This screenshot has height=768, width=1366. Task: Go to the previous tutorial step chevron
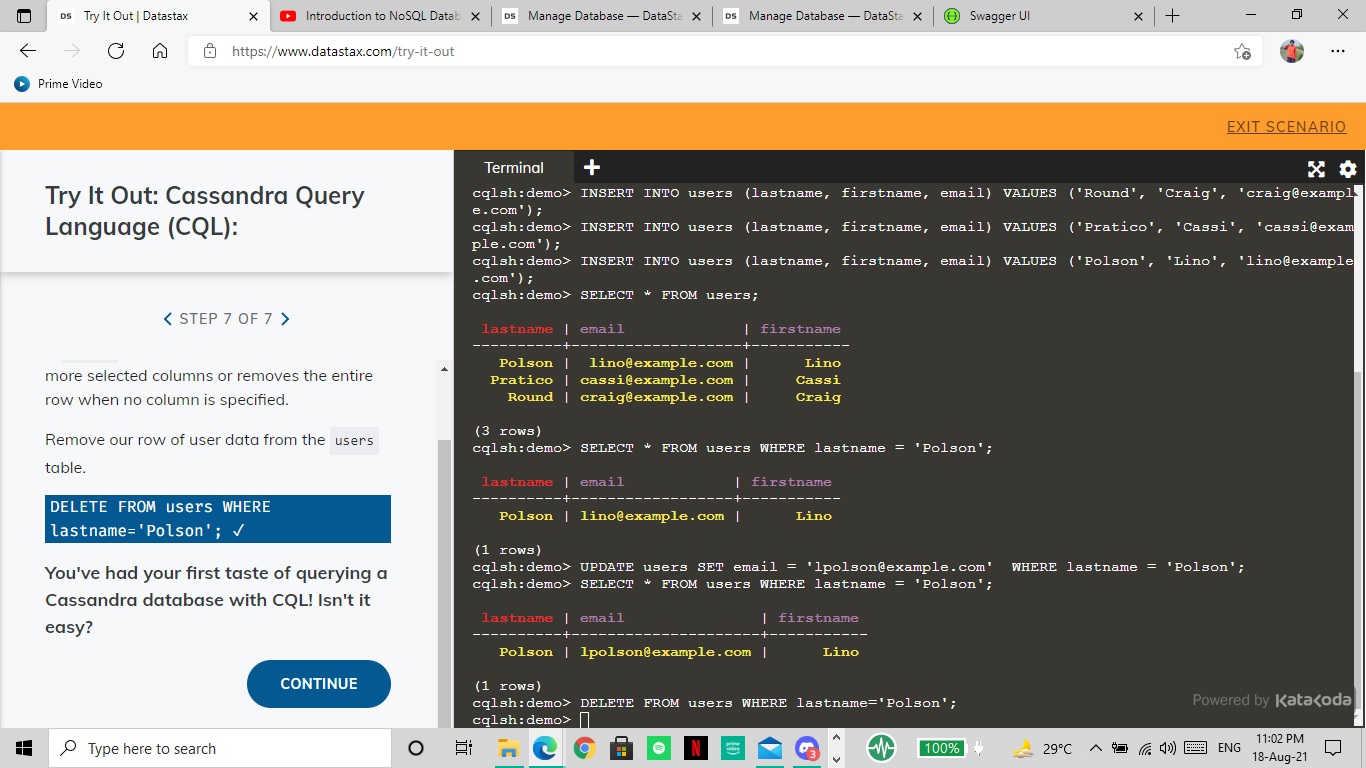167,318
